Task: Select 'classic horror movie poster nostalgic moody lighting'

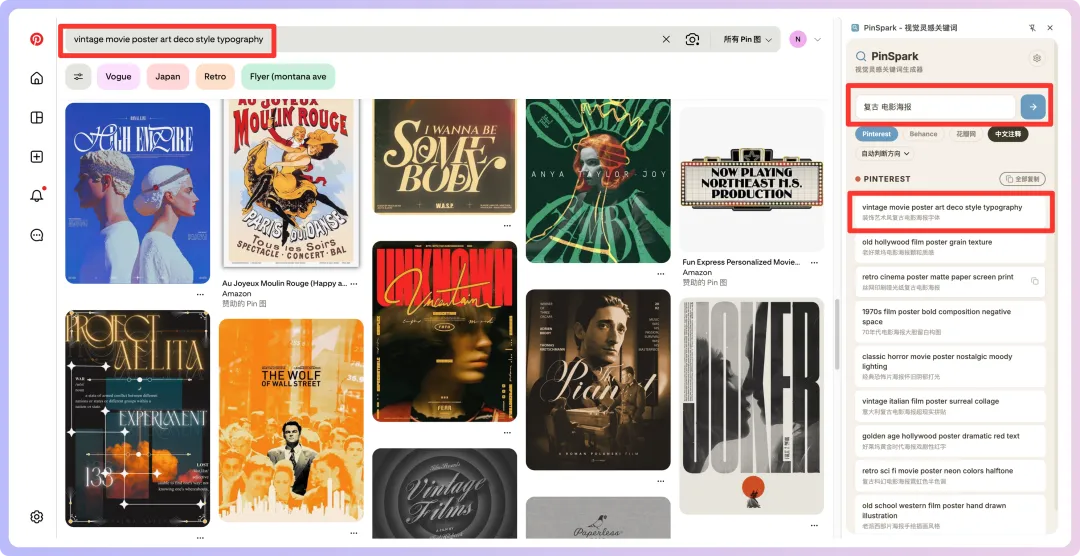Action: click(x=951, y=366)
